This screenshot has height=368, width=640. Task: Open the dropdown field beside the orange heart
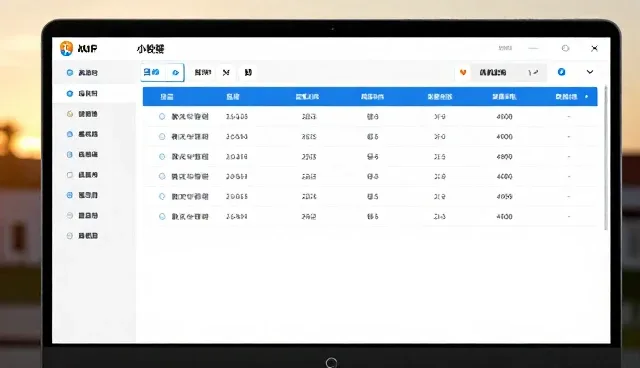click(509, 73)
